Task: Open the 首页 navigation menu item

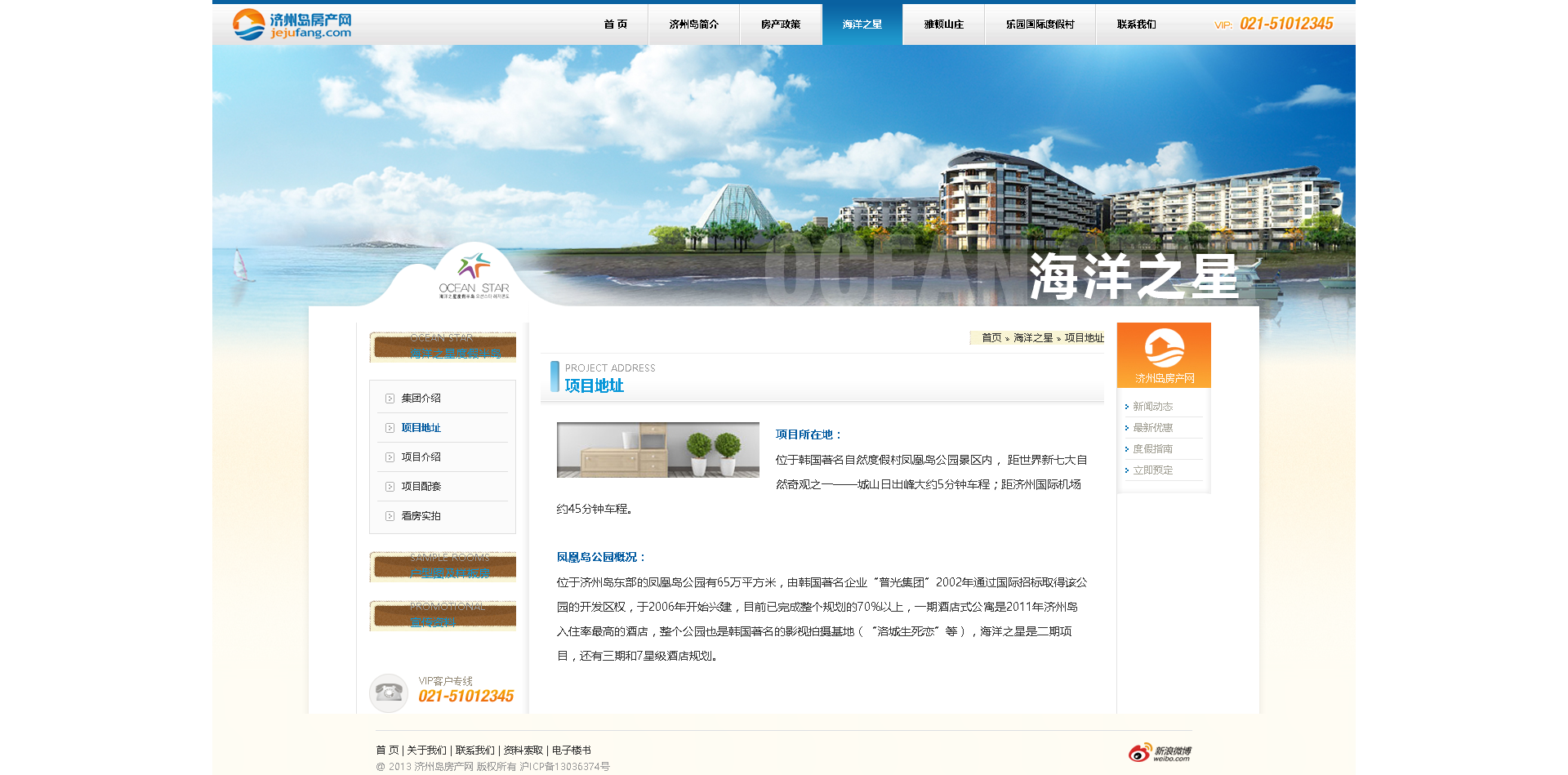Action: point(615,24)
